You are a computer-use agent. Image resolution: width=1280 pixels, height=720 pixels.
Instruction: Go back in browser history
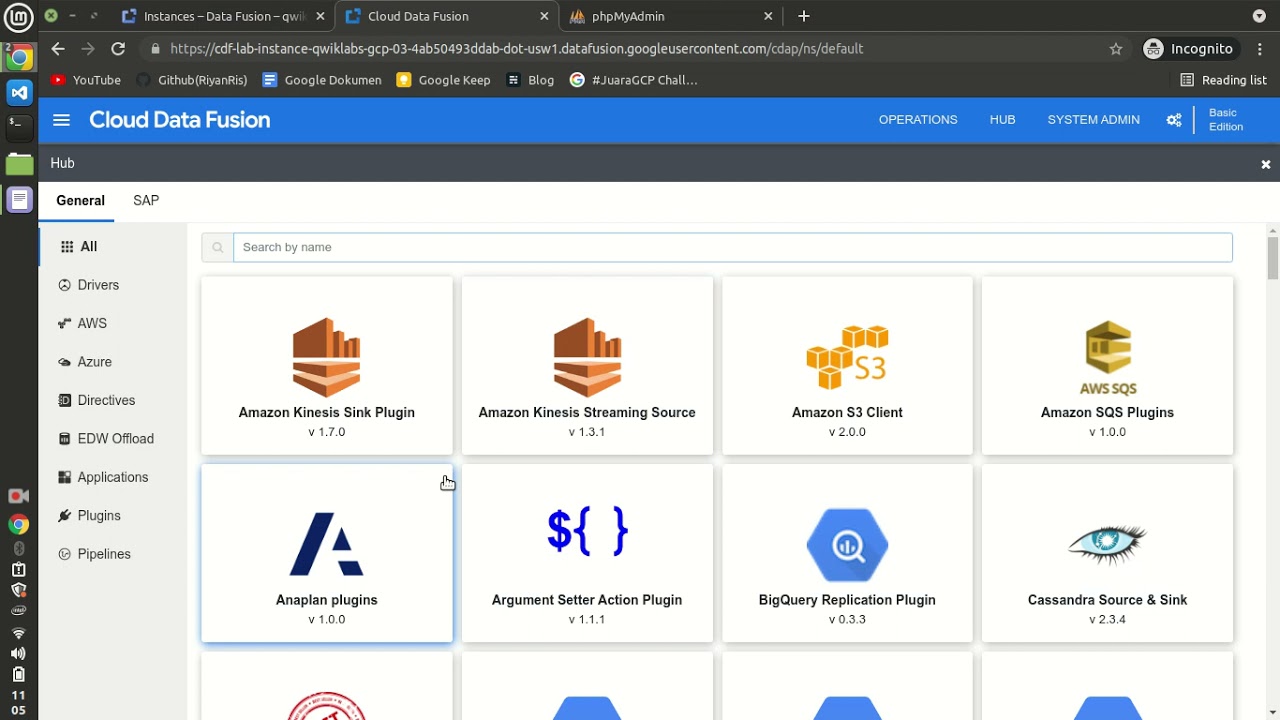click(58, 49)
